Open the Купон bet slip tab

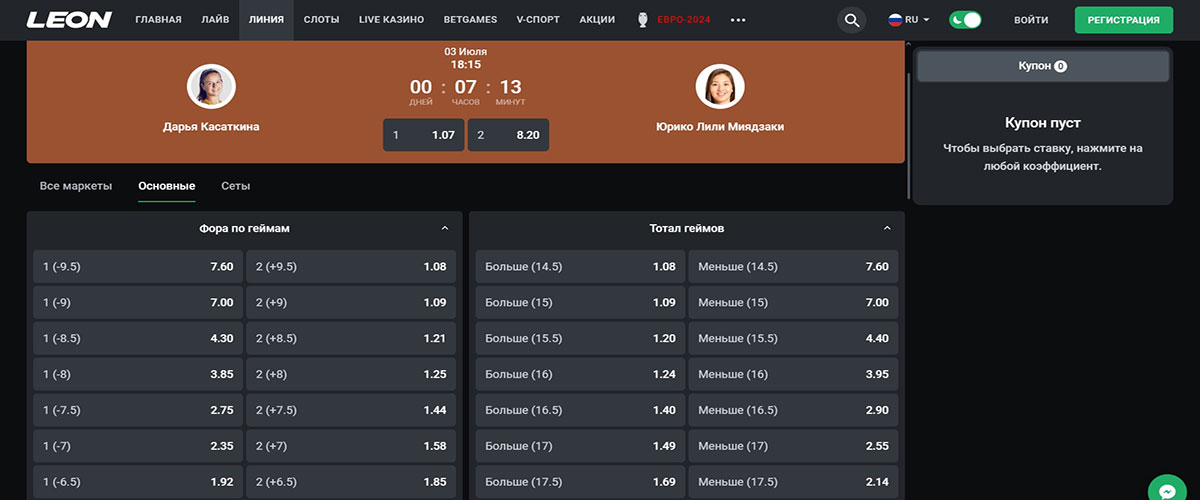[1043, 66]
